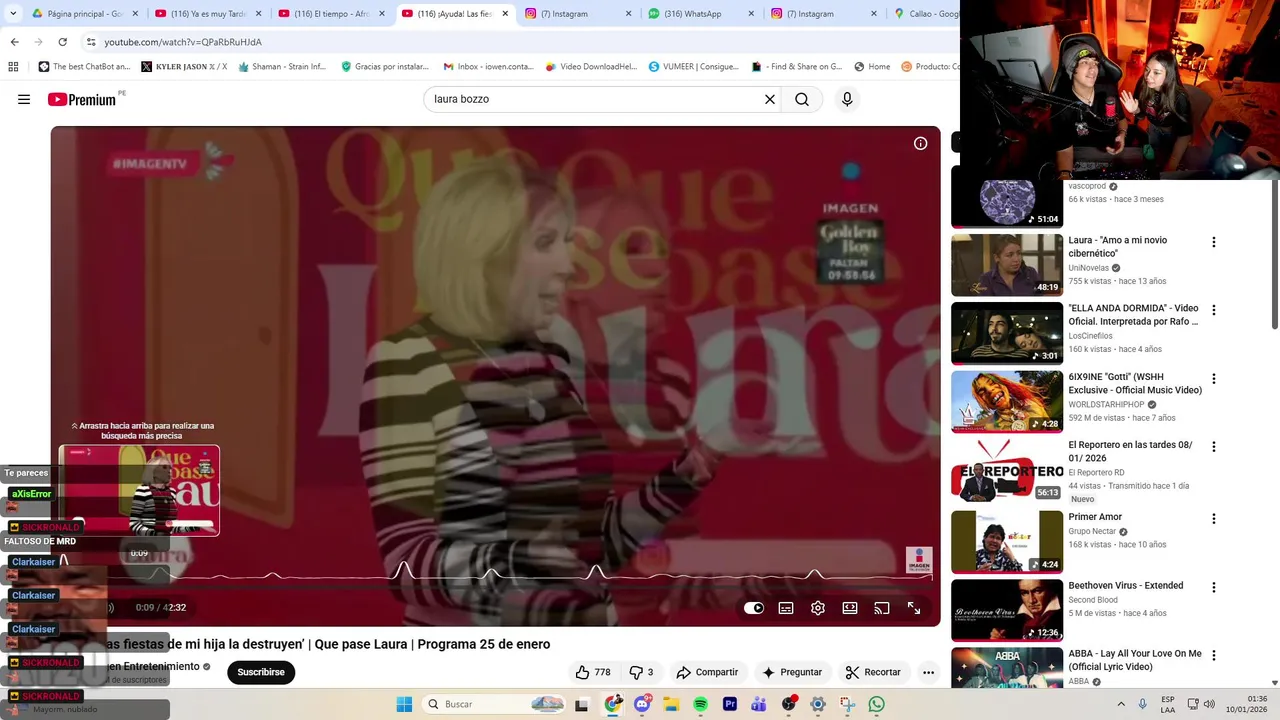Clear the laura bozzo search text
The image size is (1280, 720).
tap(770, 99)
